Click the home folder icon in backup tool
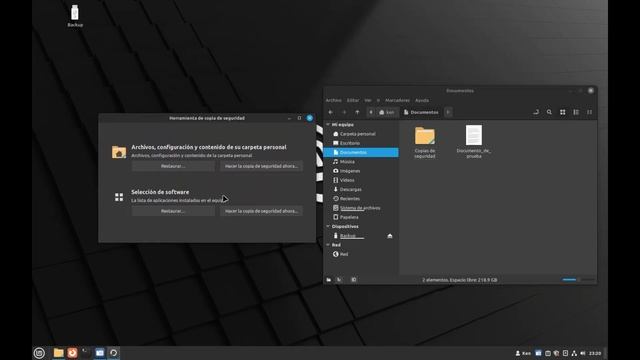640x360 pixels. tap(119, 152)
